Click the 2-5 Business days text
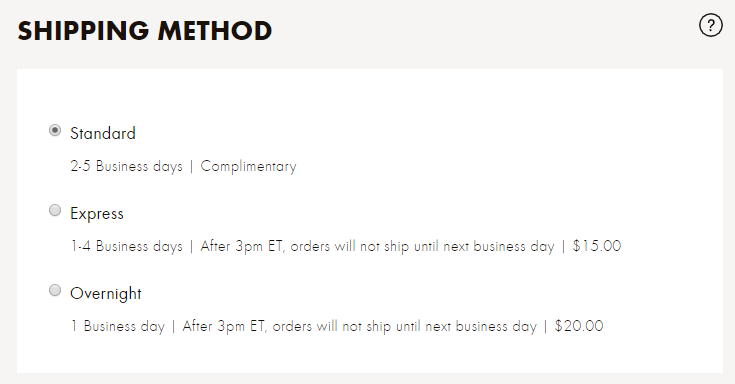The height and width of the screenshot is (384, 735). tap(127, 166)
